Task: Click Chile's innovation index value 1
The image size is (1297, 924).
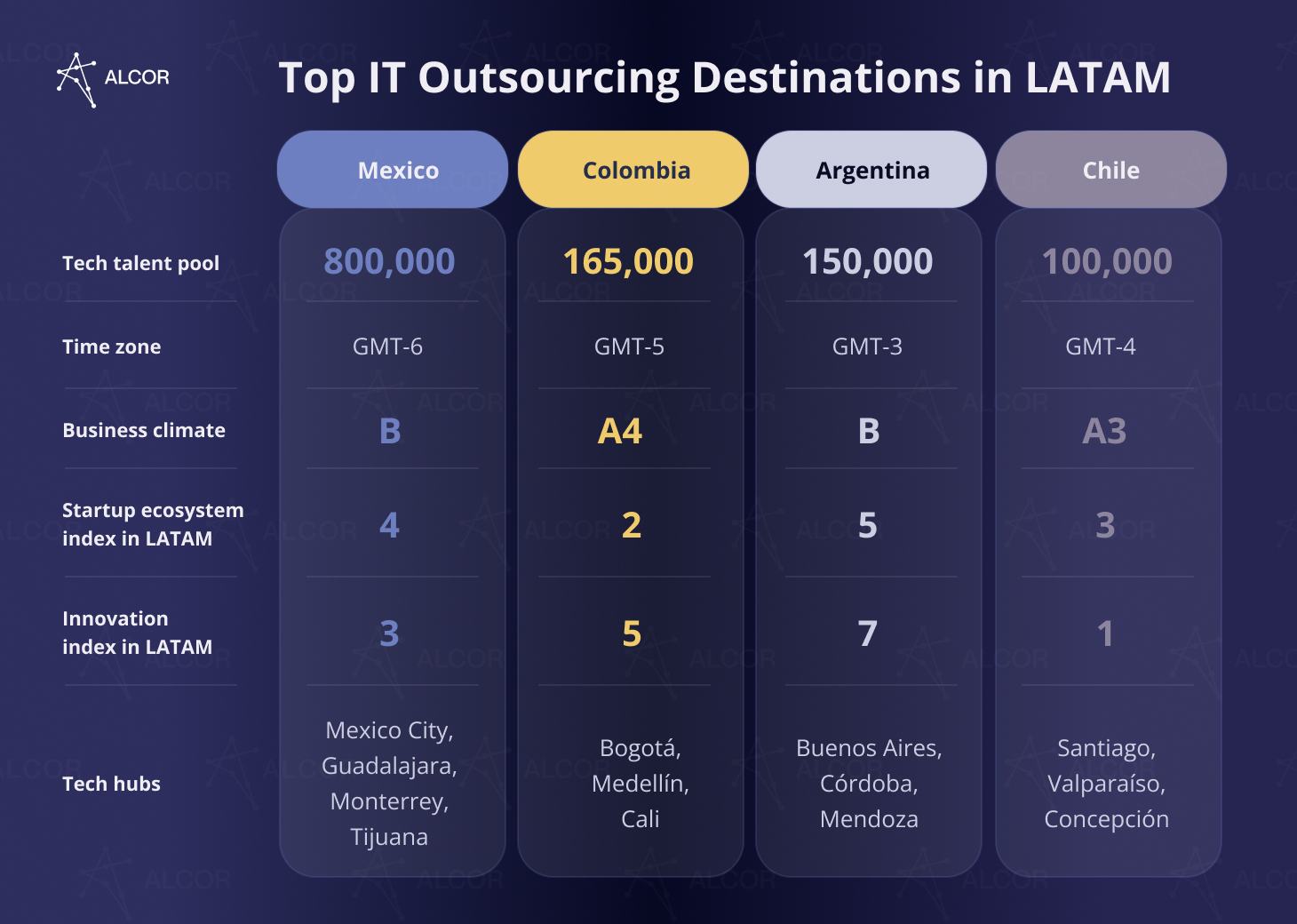Action: 1104,633
